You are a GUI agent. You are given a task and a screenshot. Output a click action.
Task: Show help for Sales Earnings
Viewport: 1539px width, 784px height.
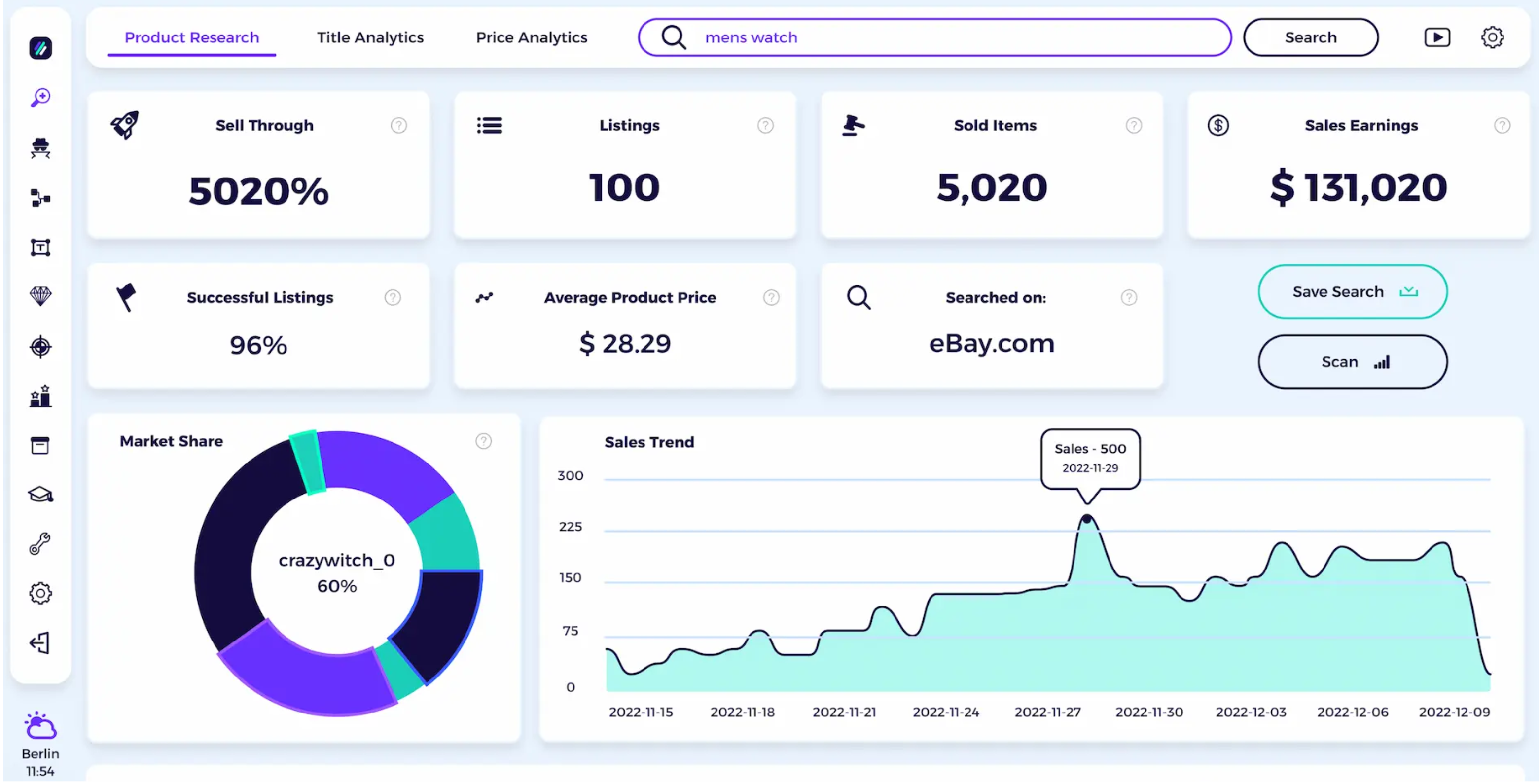point(1502,125)
